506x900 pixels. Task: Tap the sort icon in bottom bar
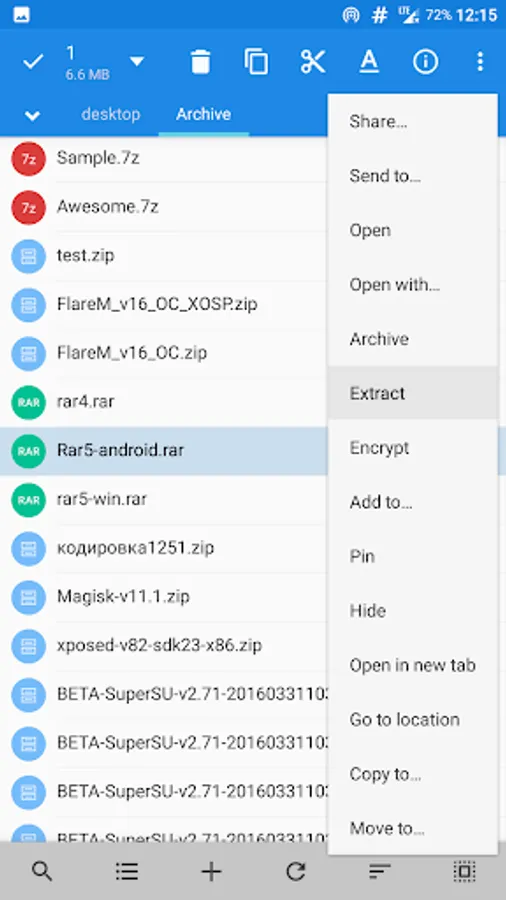pos(380,872)
